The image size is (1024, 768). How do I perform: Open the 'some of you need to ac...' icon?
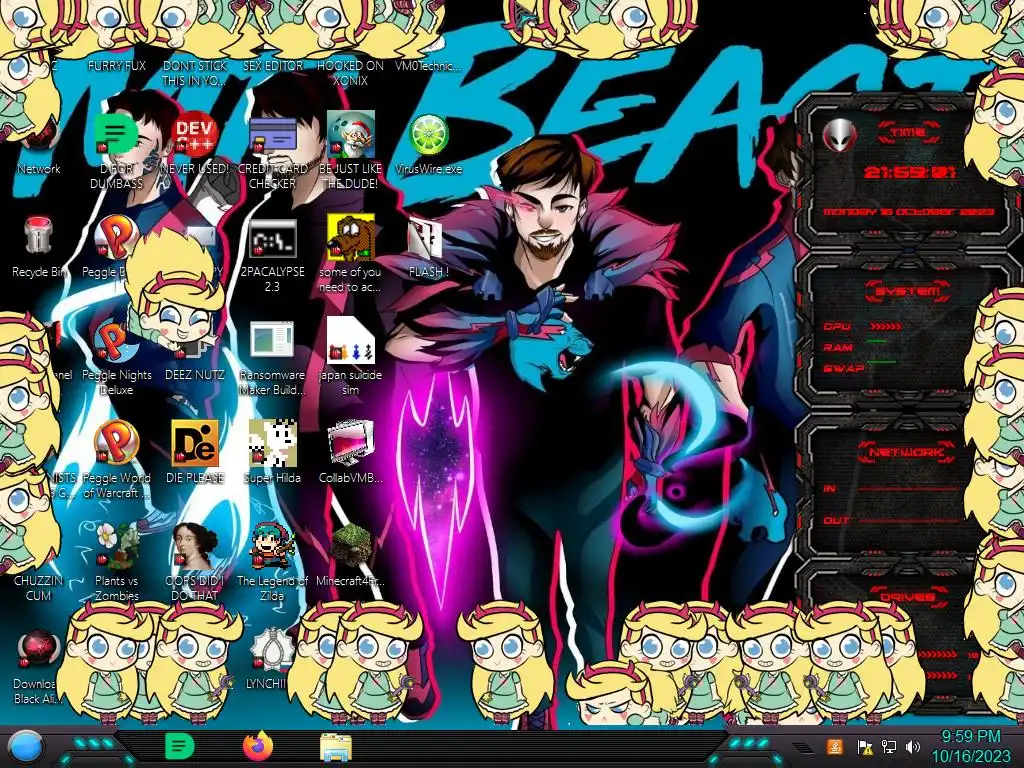(351, 236)
